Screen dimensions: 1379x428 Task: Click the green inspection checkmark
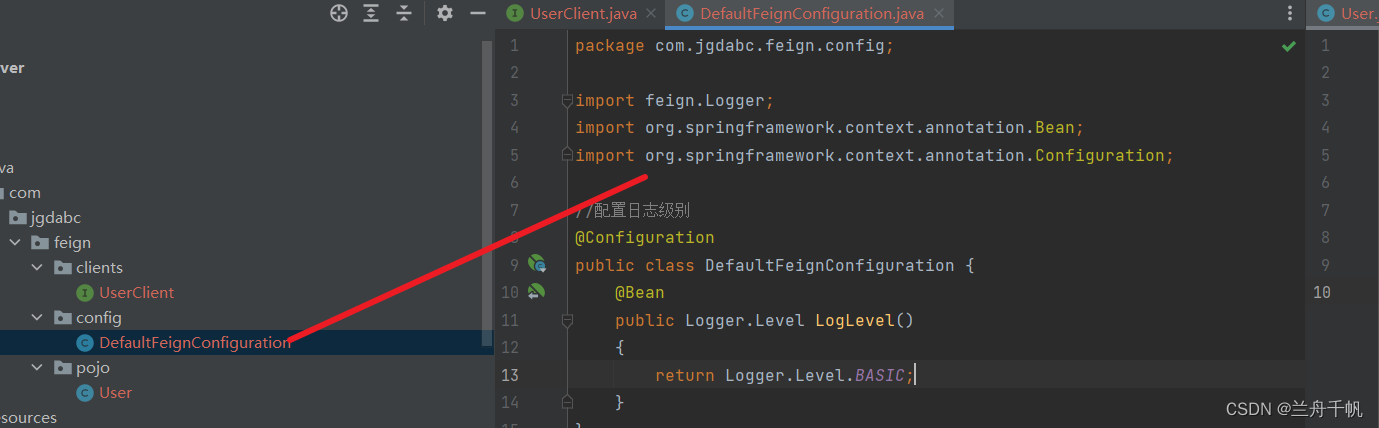[1289, 46]
